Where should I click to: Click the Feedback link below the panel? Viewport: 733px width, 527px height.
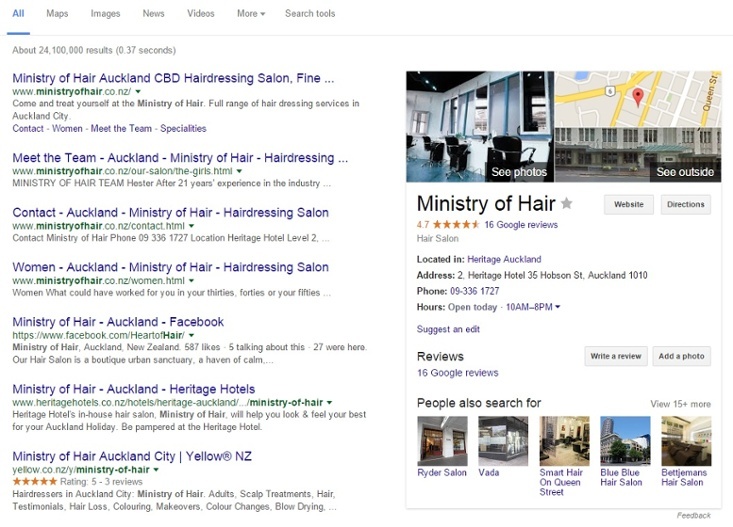pyautogui.click(x=693, y=515)
